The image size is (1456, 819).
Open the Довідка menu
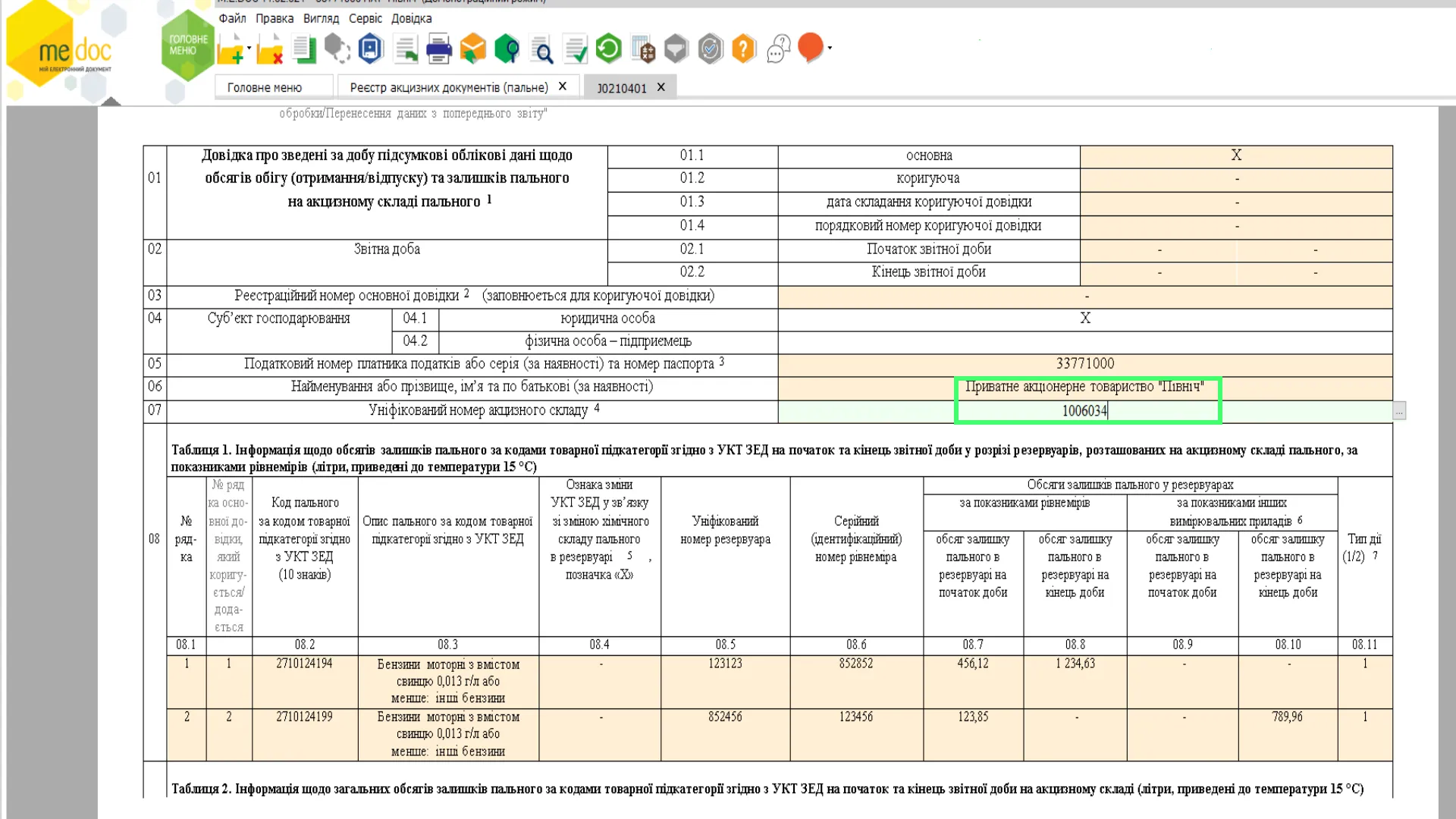[412, 18]
